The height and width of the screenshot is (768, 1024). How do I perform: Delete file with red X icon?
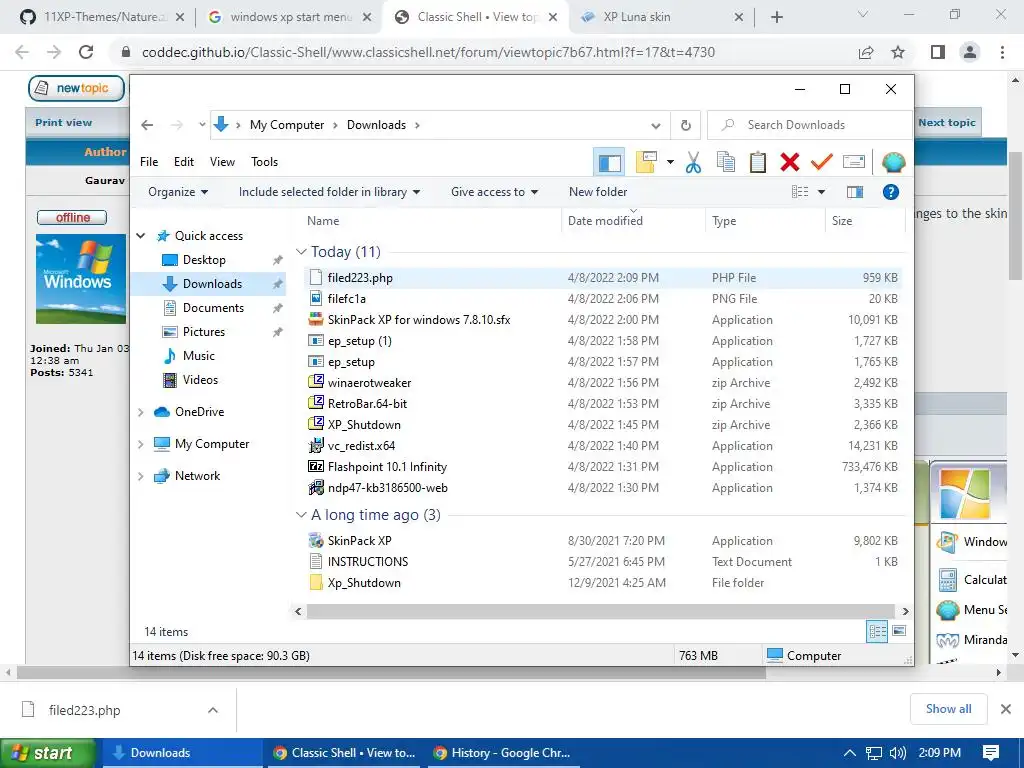pos(790,162)
